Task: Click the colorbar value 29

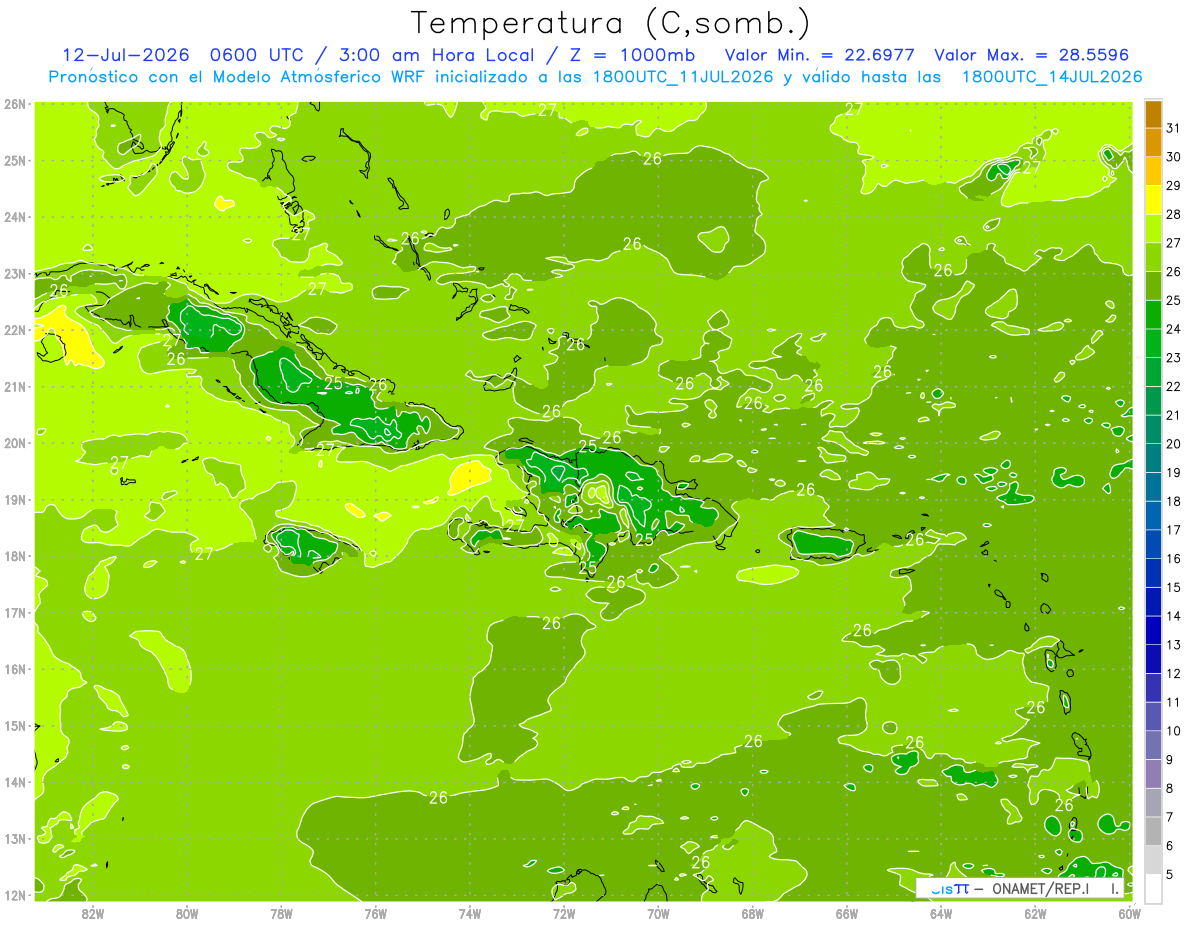Action: (1173, 186)
